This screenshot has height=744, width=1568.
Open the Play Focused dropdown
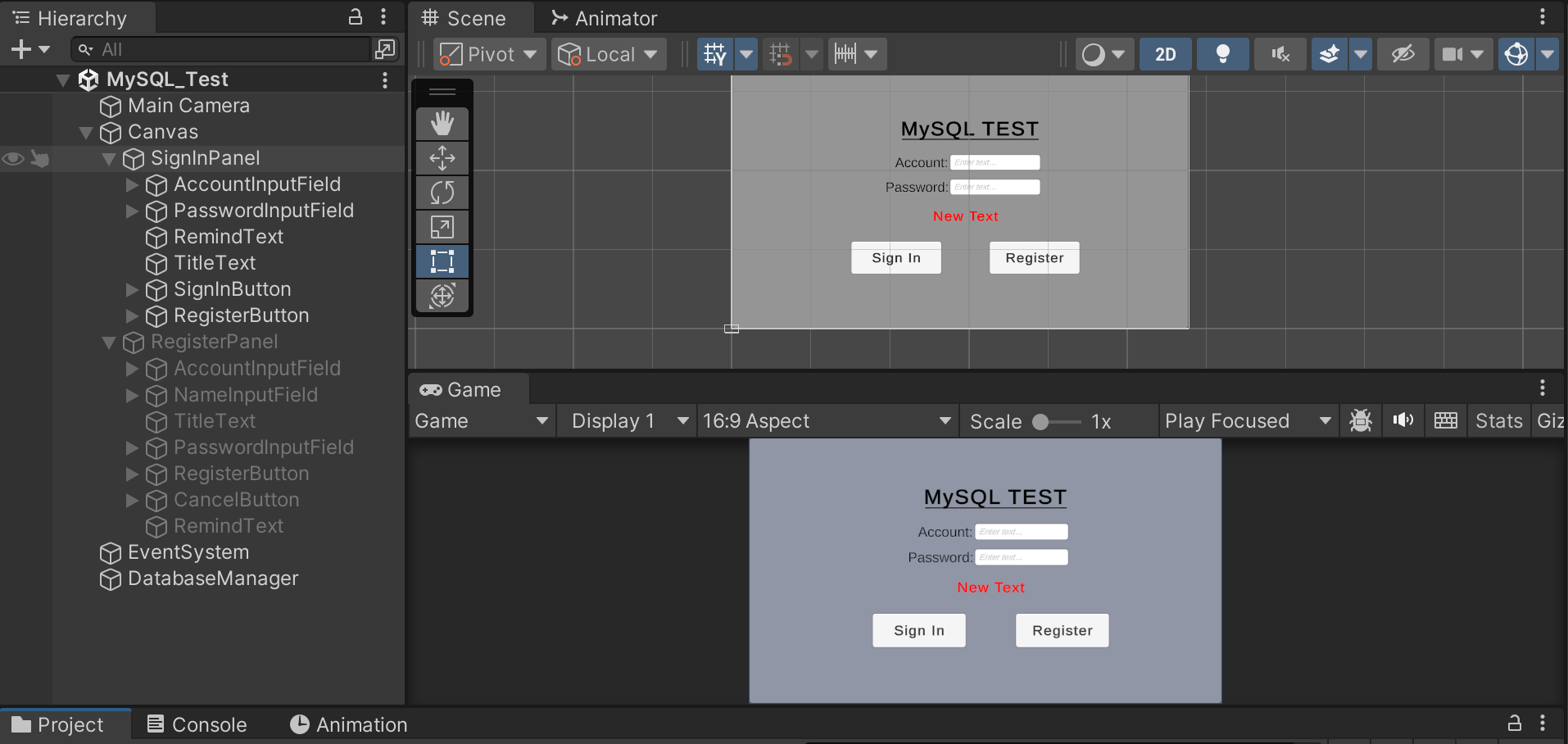point(1249,421)
